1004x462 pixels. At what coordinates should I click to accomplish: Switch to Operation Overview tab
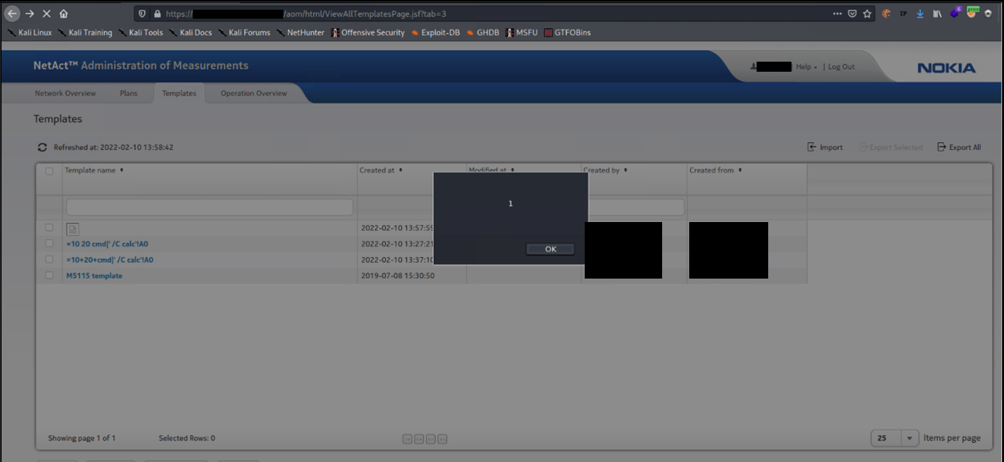point(254,93)
